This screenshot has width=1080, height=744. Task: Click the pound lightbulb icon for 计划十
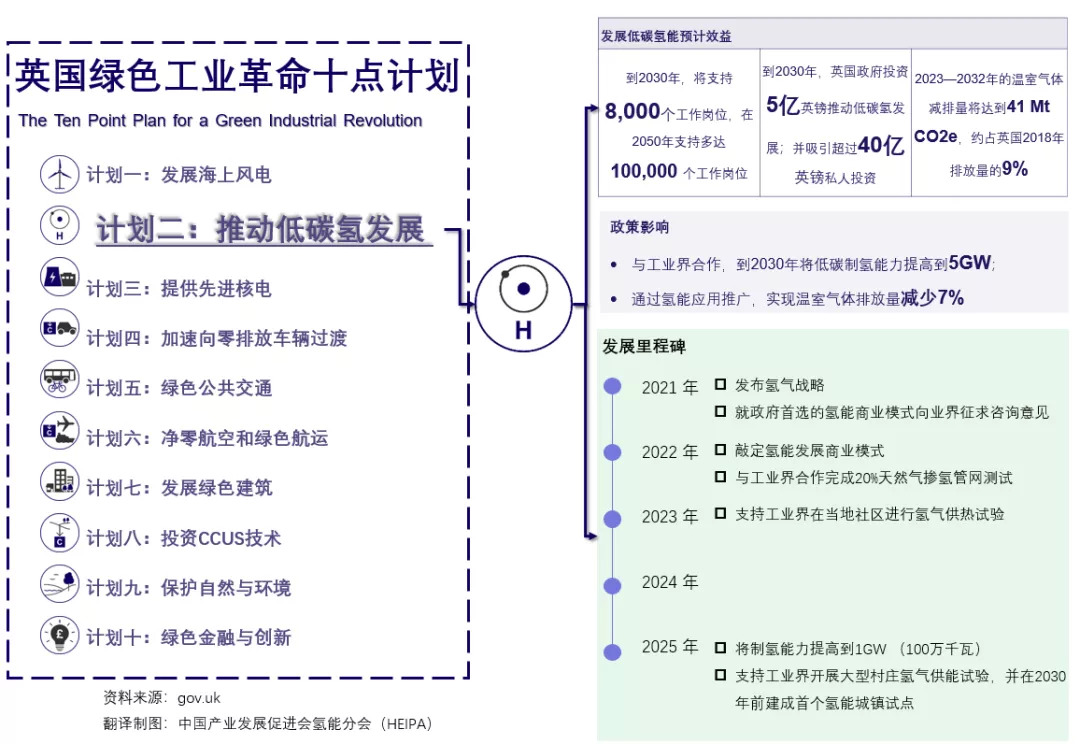click(59, 634)
